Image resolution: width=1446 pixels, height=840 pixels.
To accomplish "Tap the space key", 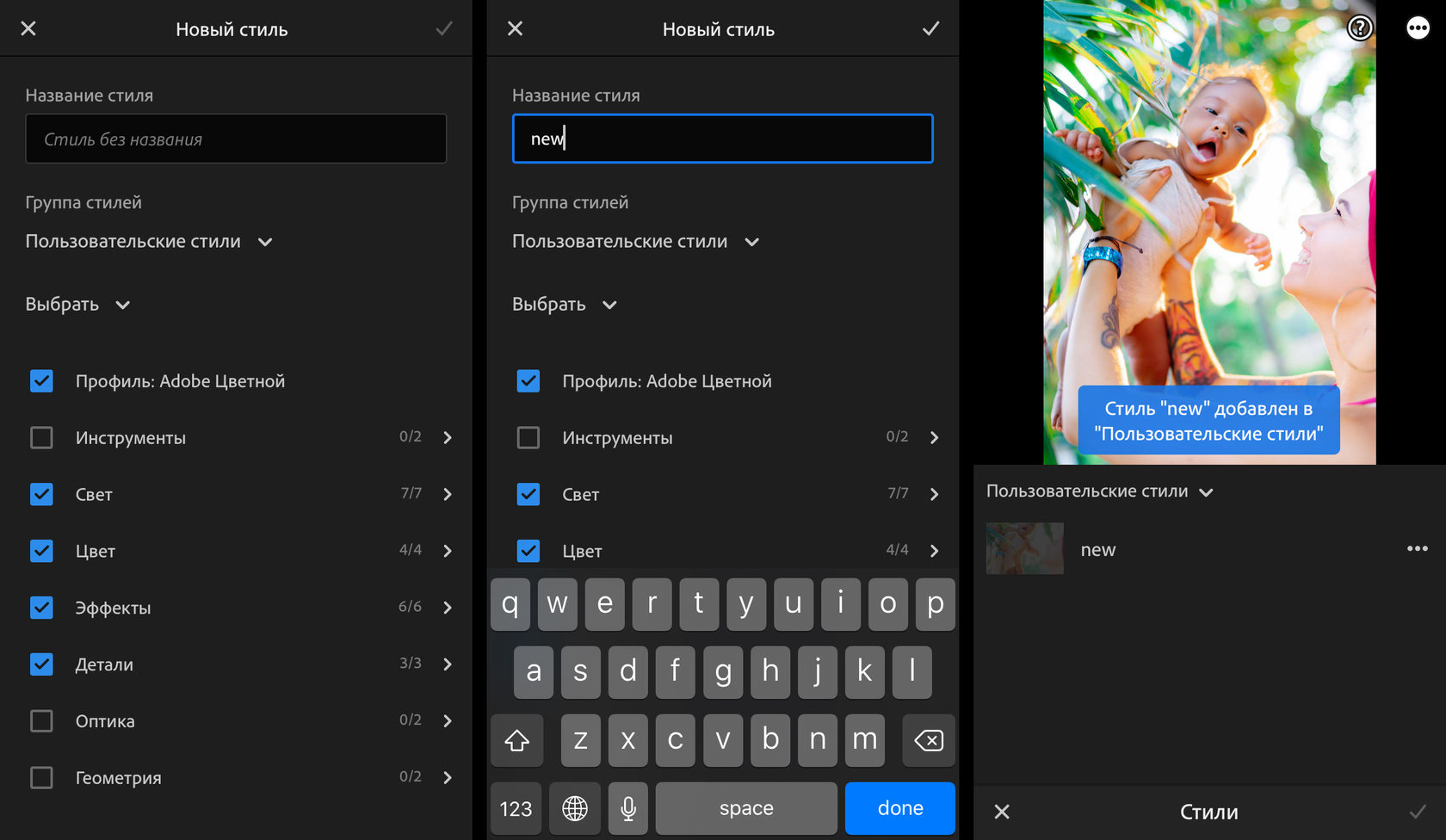I will 746,808.
